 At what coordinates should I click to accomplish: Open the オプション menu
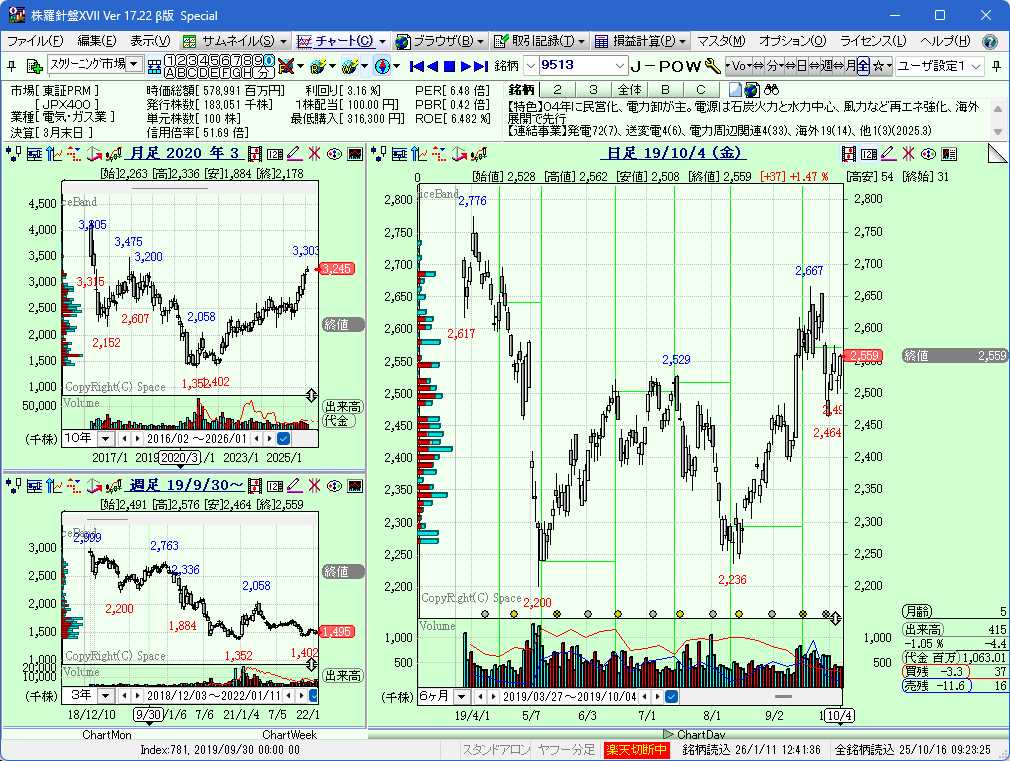coord(792,41)
